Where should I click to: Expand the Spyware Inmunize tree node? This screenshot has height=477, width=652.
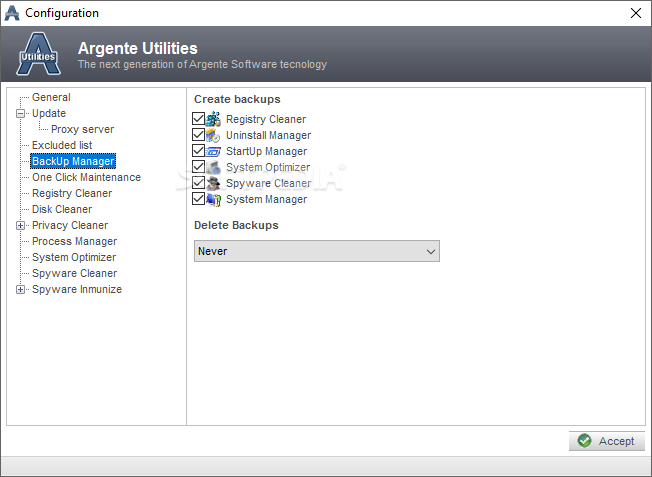tap(20, 289)
